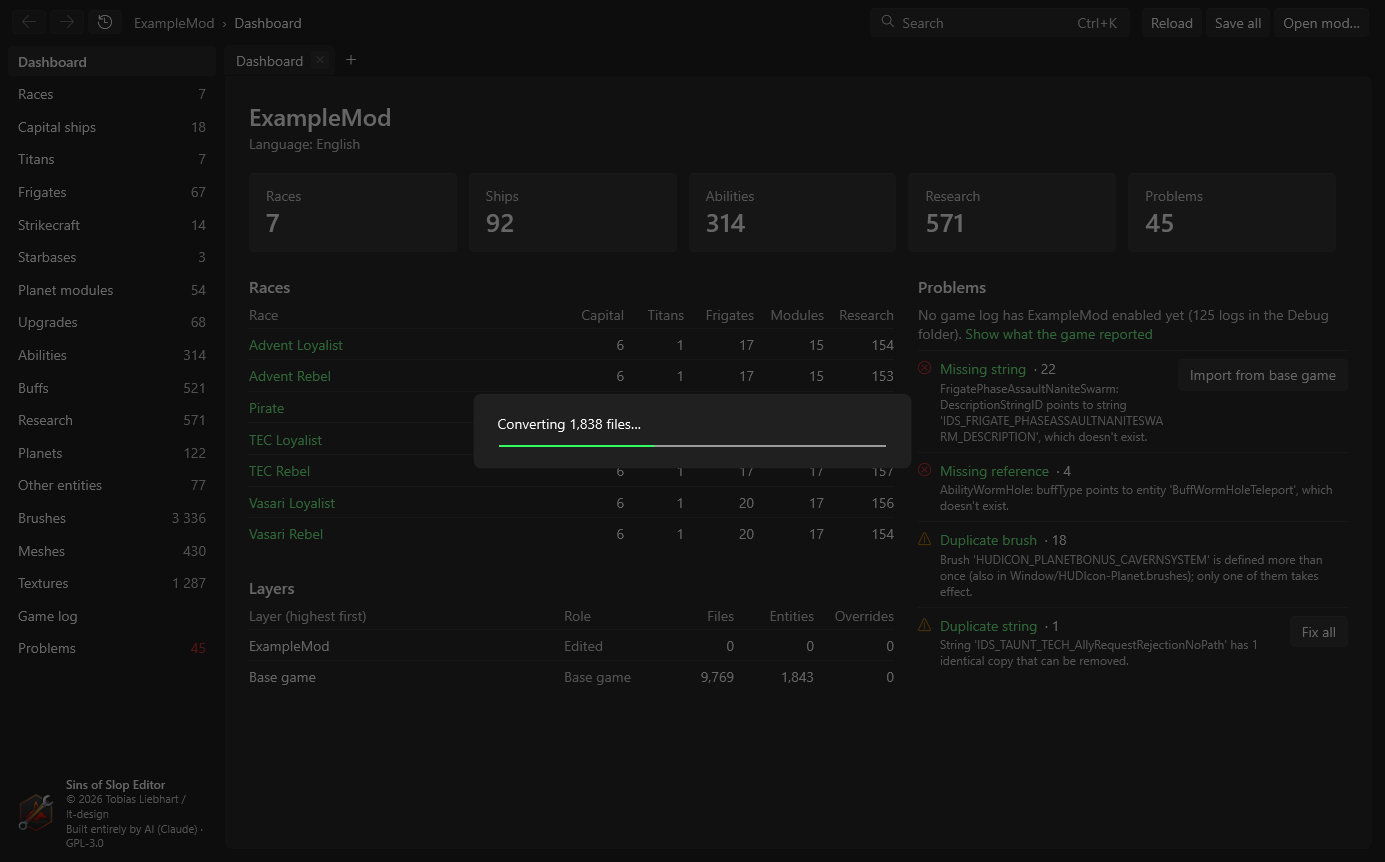Open the Brushes sidebar section
The image size is (1385, 862).
point(112,518)
